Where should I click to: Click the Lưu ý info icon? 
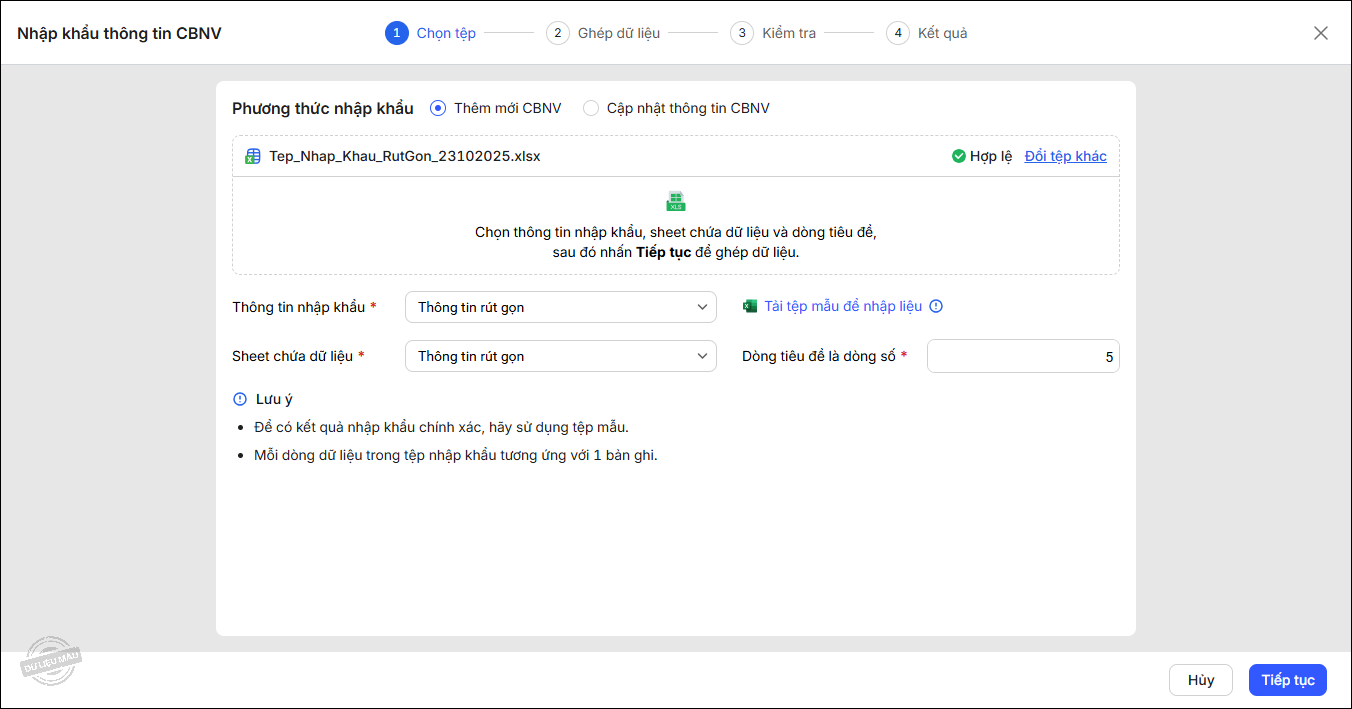pos(240,399)
